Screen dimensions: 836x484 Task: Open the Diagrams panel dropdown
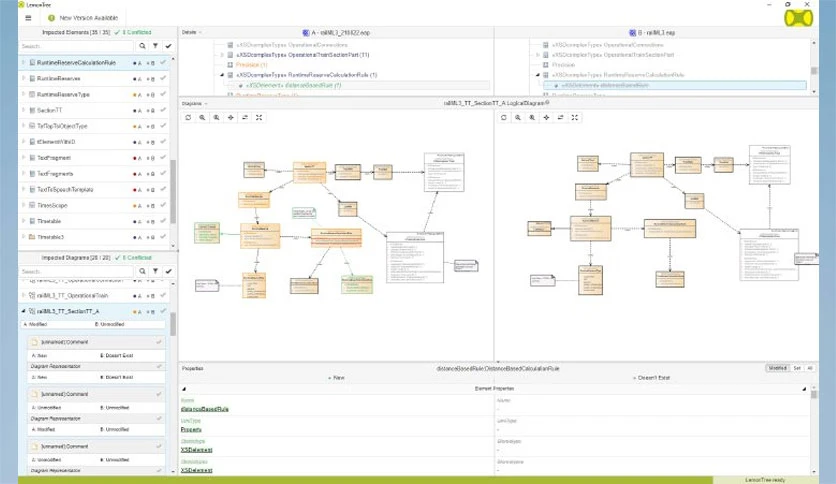click(195, 103)
